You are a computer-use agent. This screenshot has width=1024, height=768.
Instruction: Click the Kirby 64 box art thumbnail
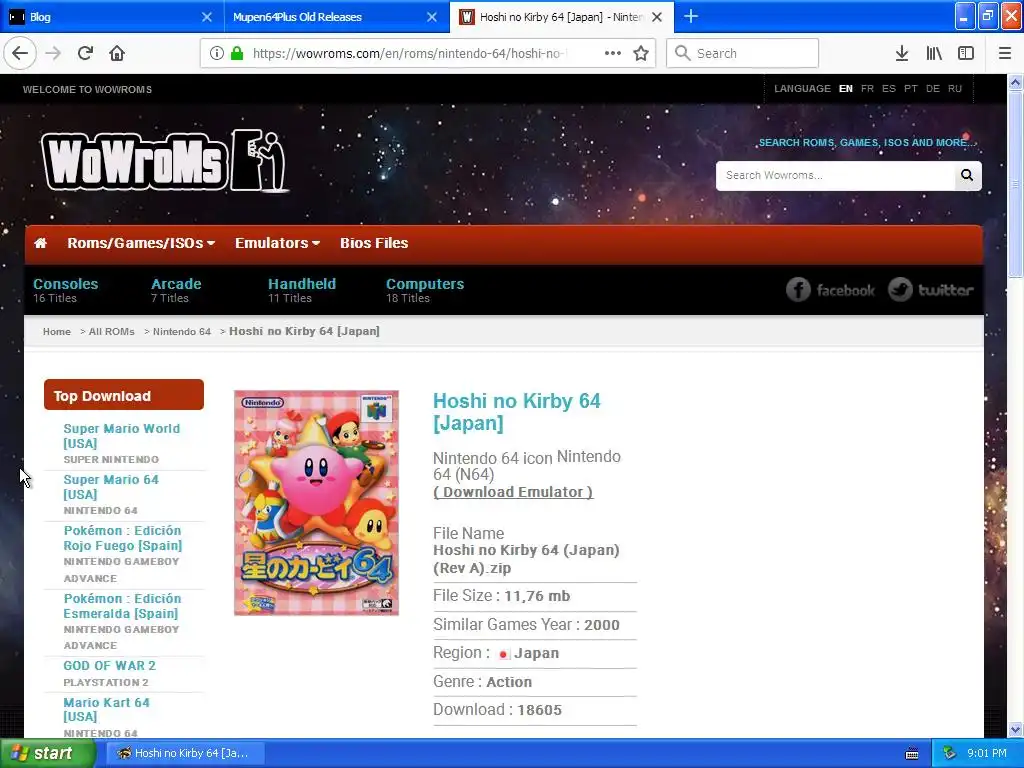pos(316,503)
